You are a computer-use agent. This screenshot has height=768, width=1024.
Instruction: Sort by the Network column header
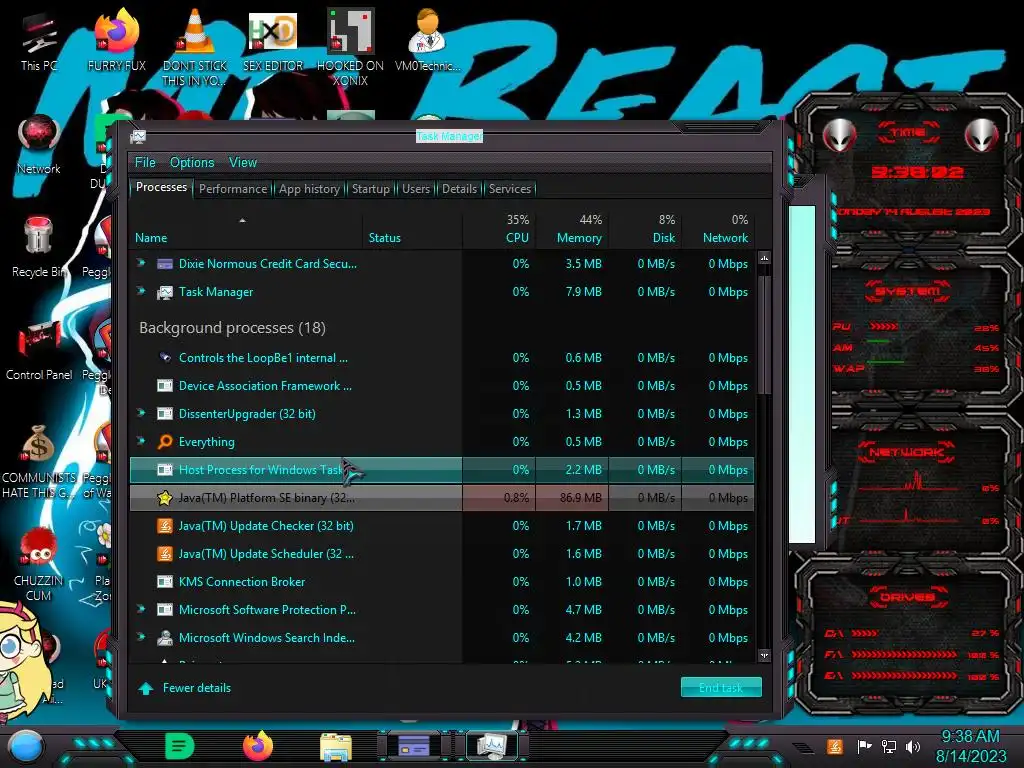[718, 230]
